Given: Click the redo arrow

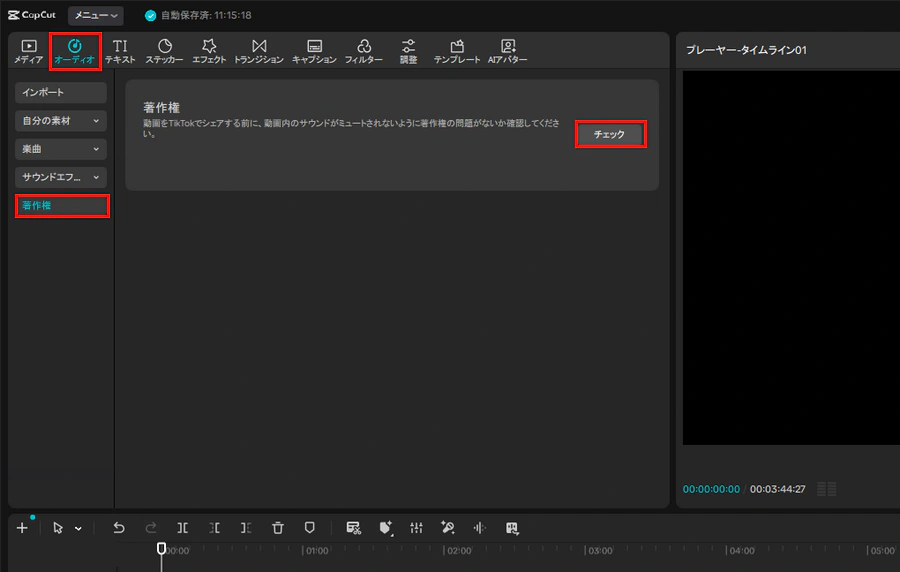Looking at the screenshot, I should (151, 528).
